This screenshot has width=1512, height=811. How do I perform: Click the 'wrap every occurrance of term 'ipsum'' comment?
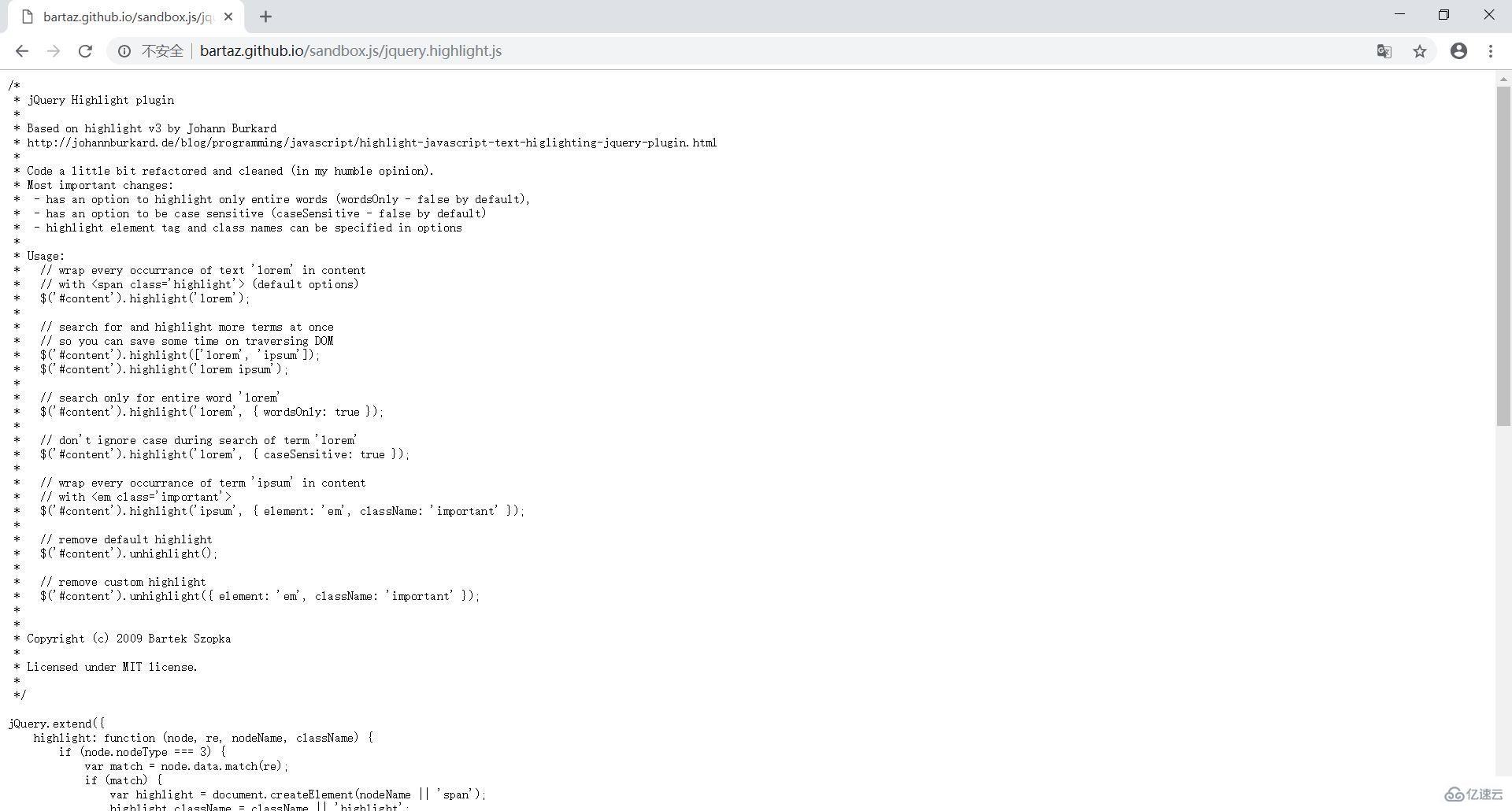(202, 483)
